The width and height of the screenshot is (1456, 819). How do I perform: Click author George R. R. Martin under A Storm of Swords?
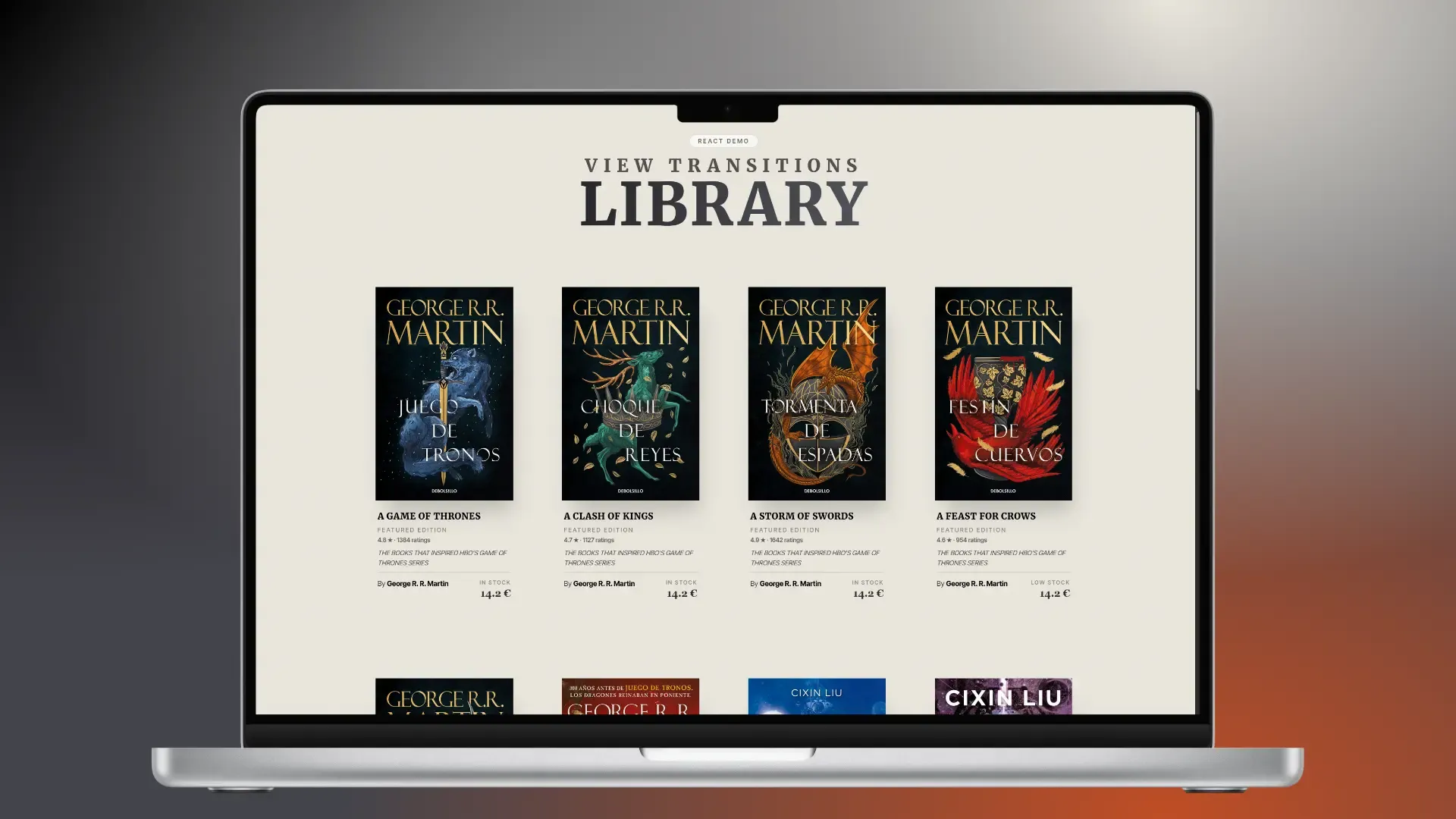[x=790, y=584]
